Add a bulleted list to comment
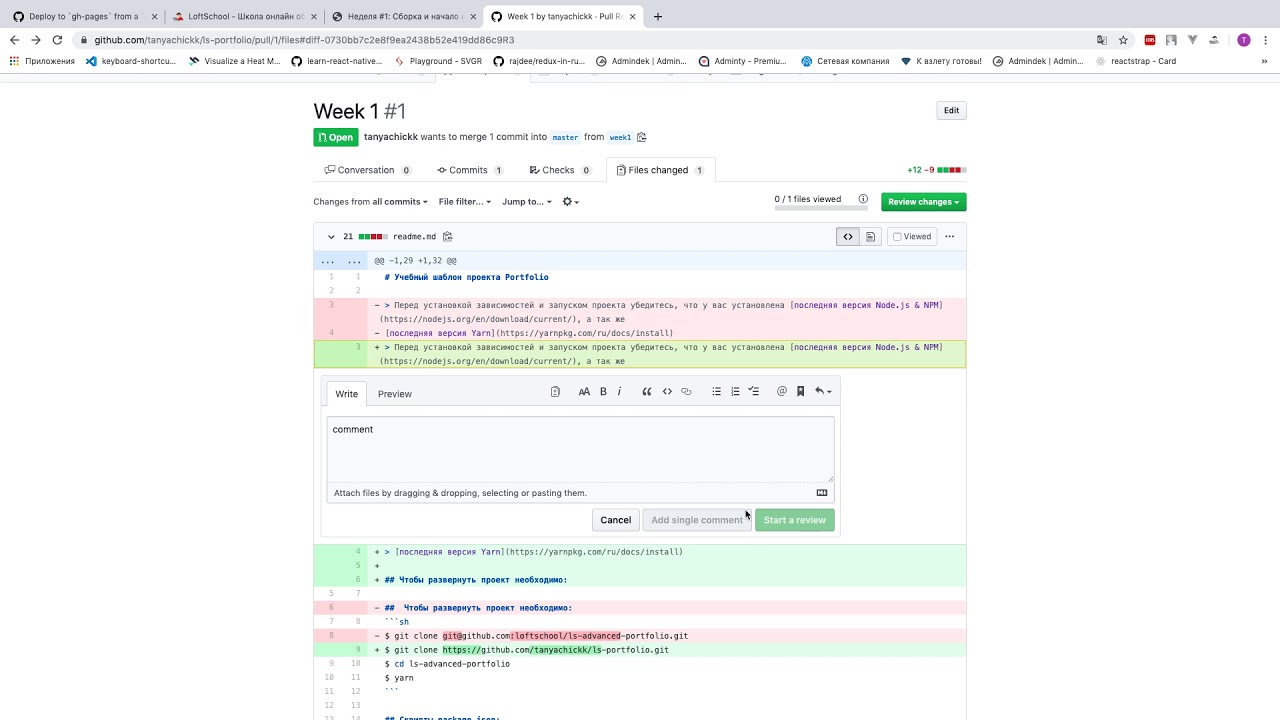Screen dimensions: 1280x720 716,392
